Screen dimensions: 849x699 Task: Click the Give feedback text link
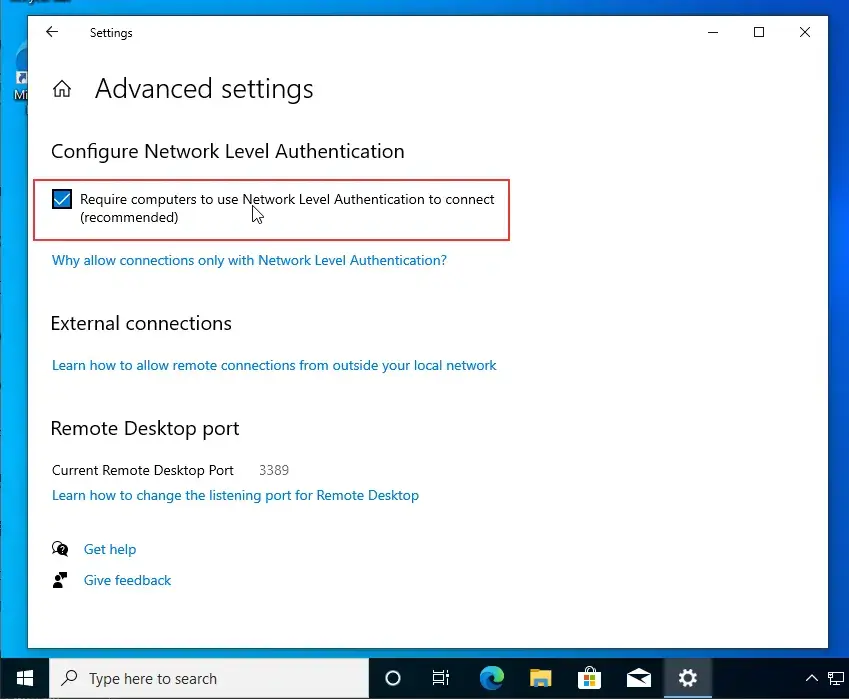tap(127, 580)
